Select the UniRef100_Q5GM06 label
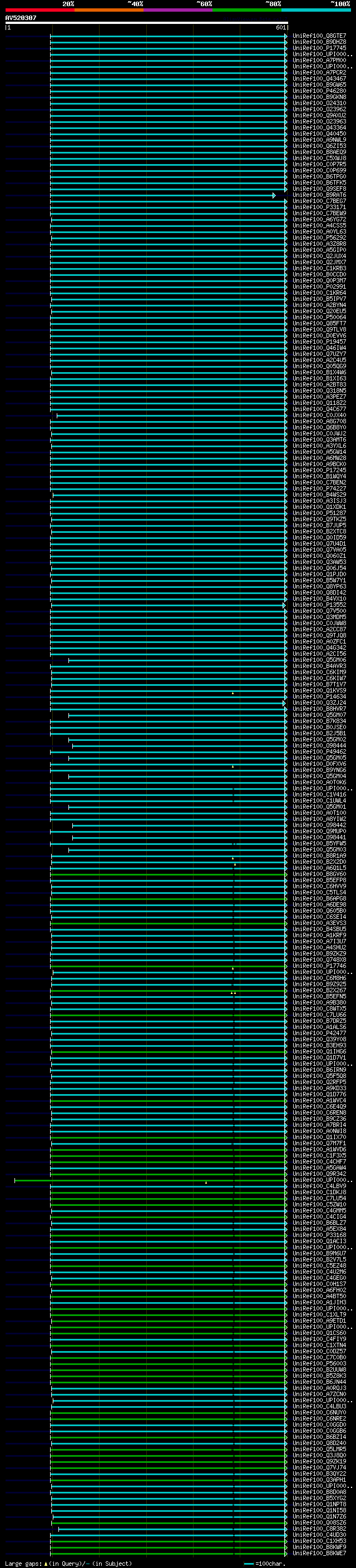Screen dimensions: 356x1568 click(319, 660)
